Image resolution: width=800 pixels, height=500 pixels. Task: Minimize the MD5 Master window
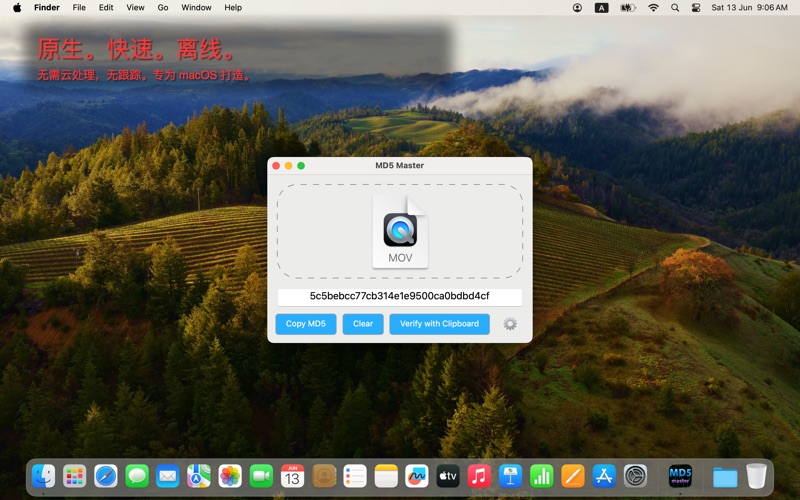click(x=288, y=166)
